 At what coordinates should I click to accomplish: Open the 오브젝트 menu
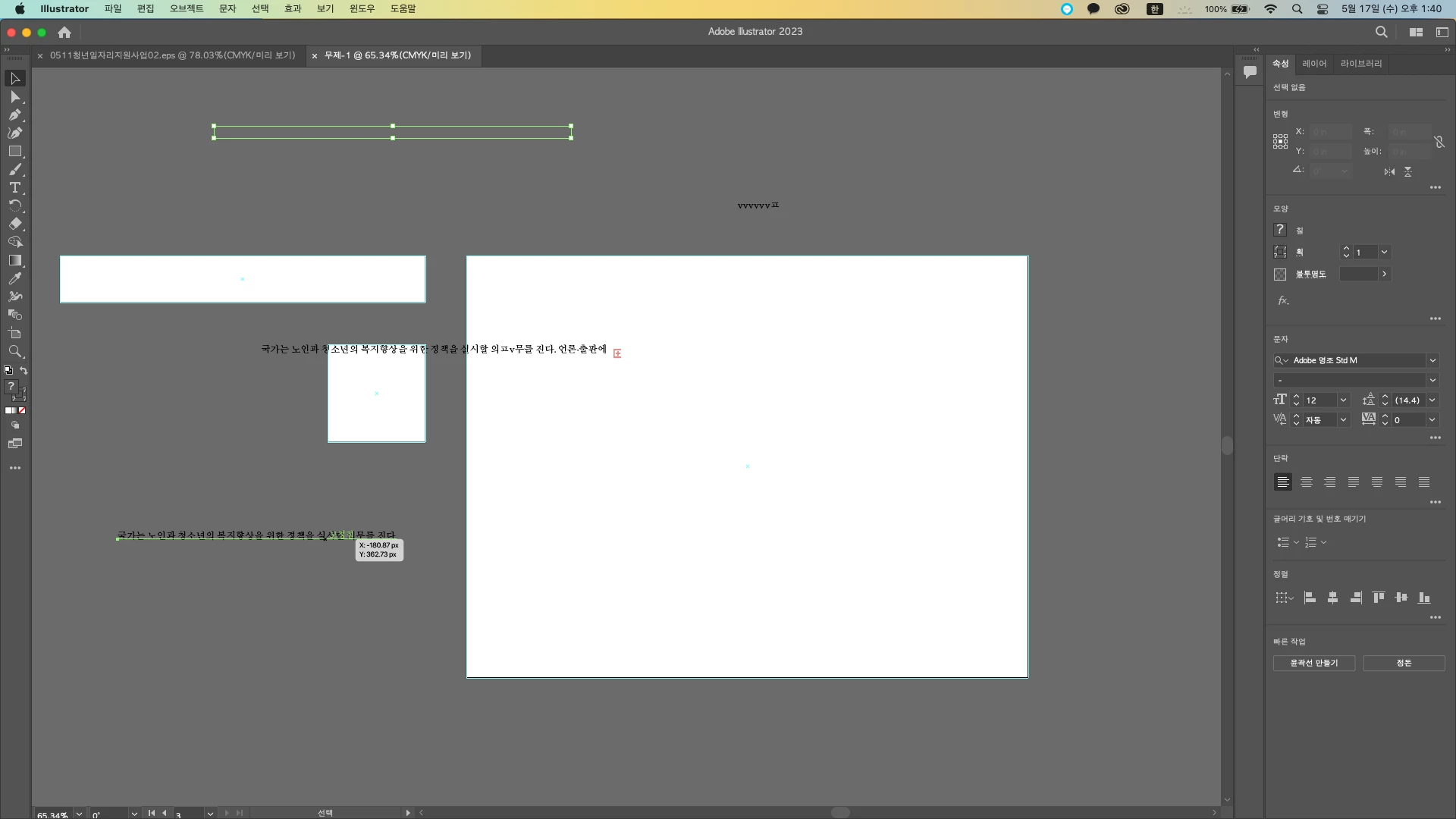(187, 8)
